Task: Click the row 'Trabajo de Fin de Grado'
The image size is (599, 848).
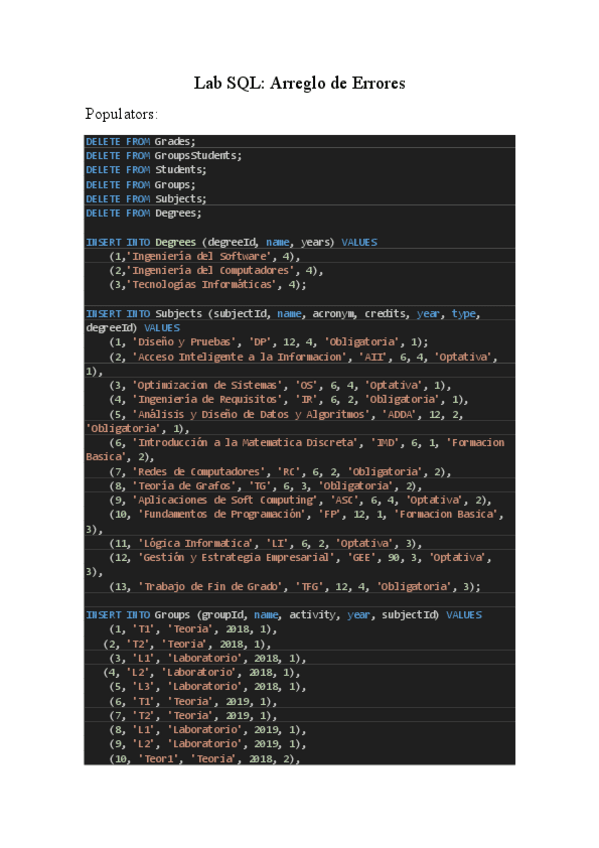Action: point(295,587)
